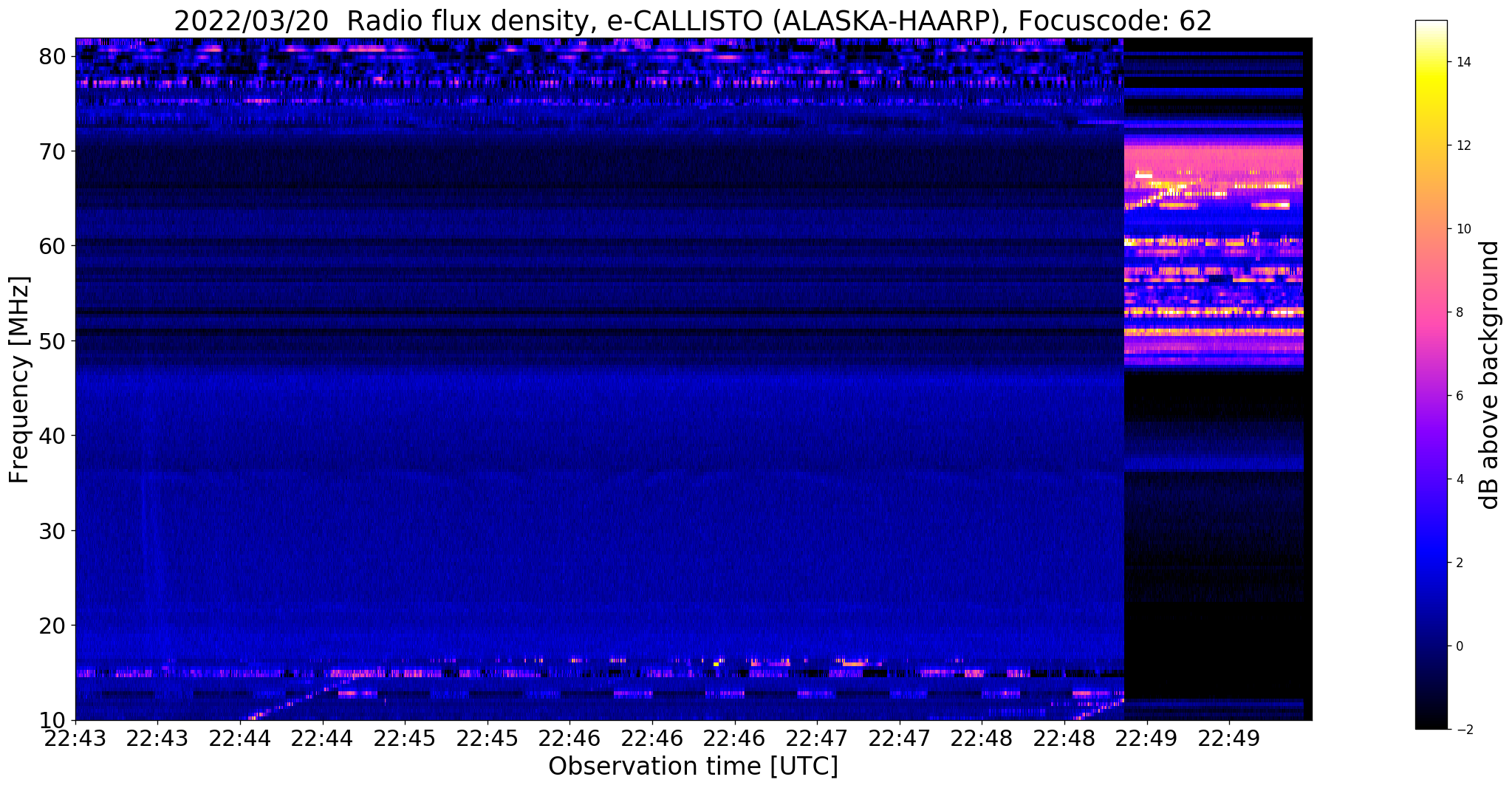Select the 30 tick on the frequency axis

[x=52, y=530]
